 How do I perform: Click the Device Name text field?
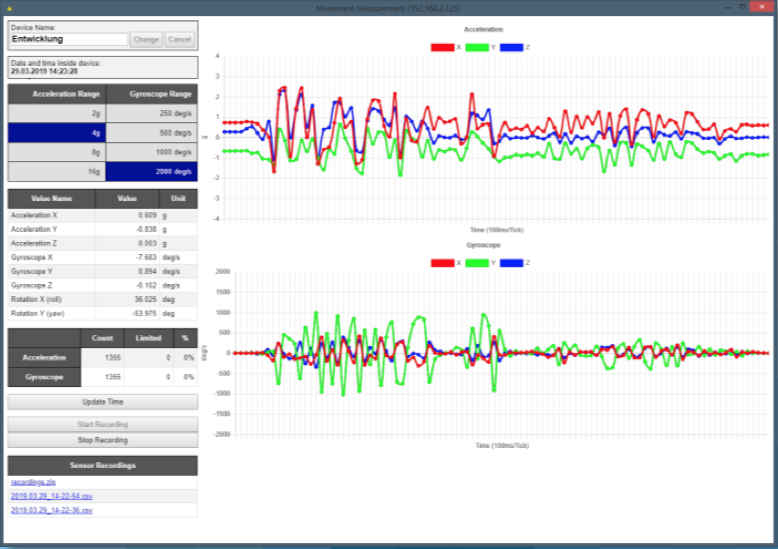point(69,39)
